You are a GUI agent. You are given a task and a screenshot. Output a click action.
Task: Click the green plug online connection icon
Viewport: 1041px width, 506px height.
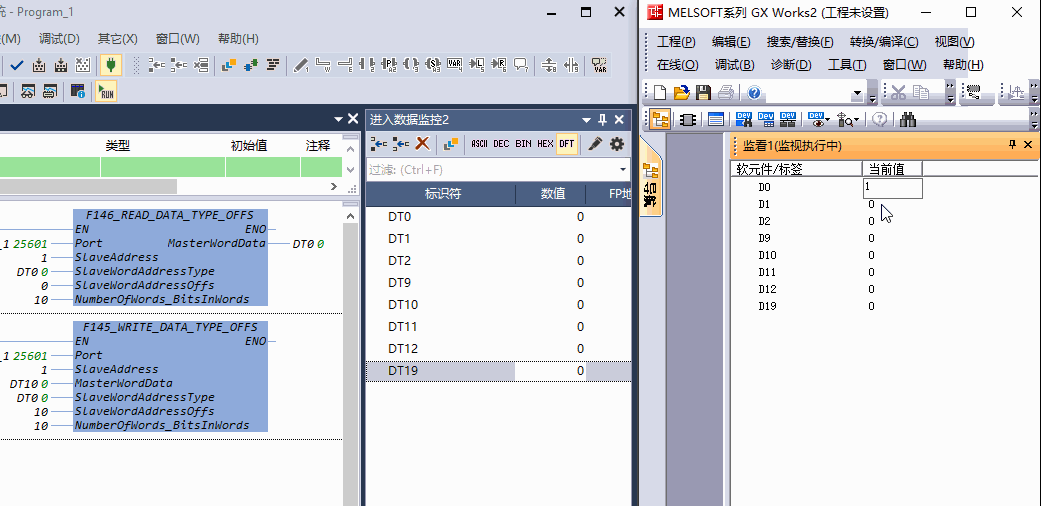111,66
